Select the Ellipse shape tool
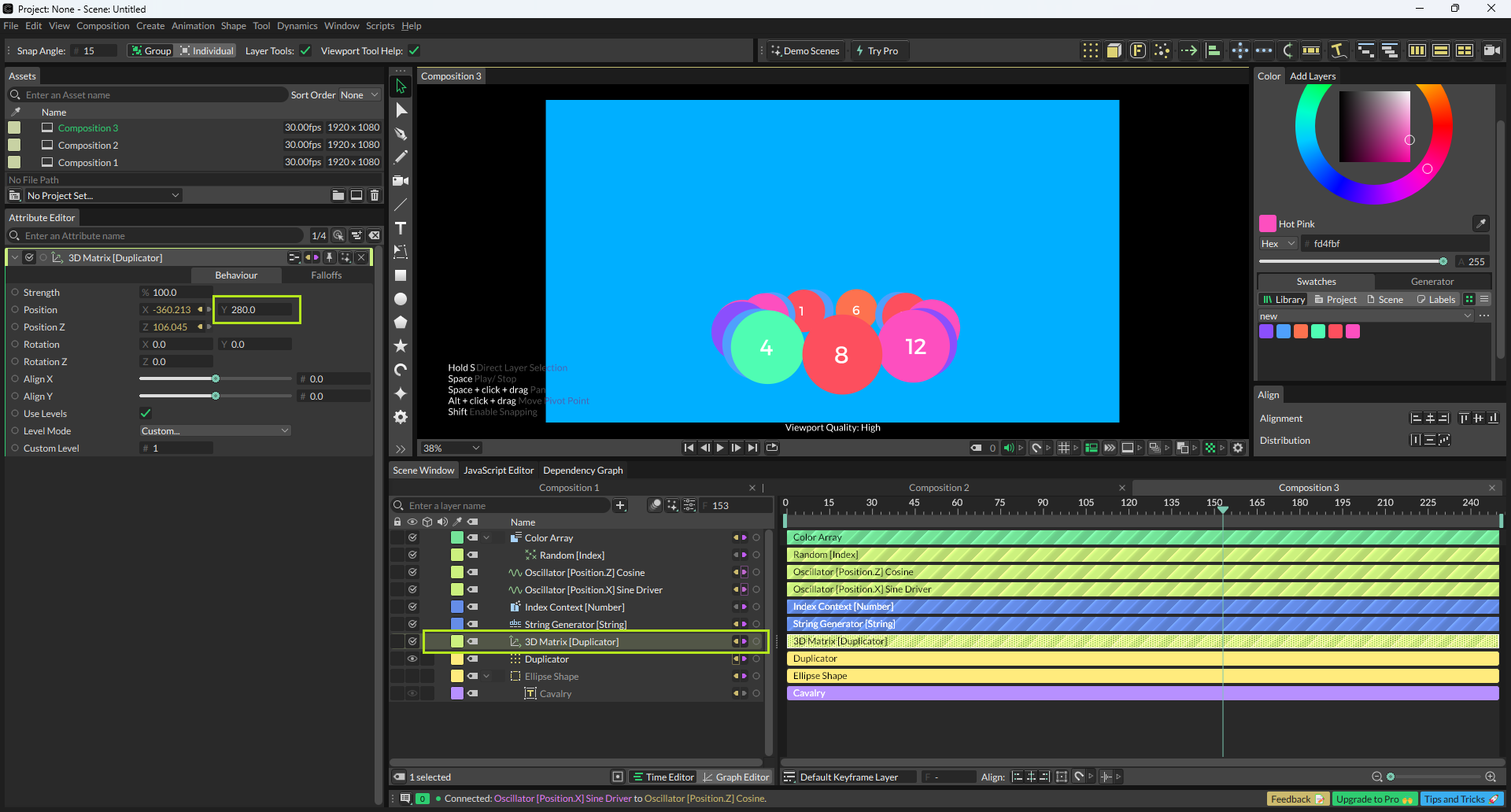The image size is (1511, 812). (401, 299)
